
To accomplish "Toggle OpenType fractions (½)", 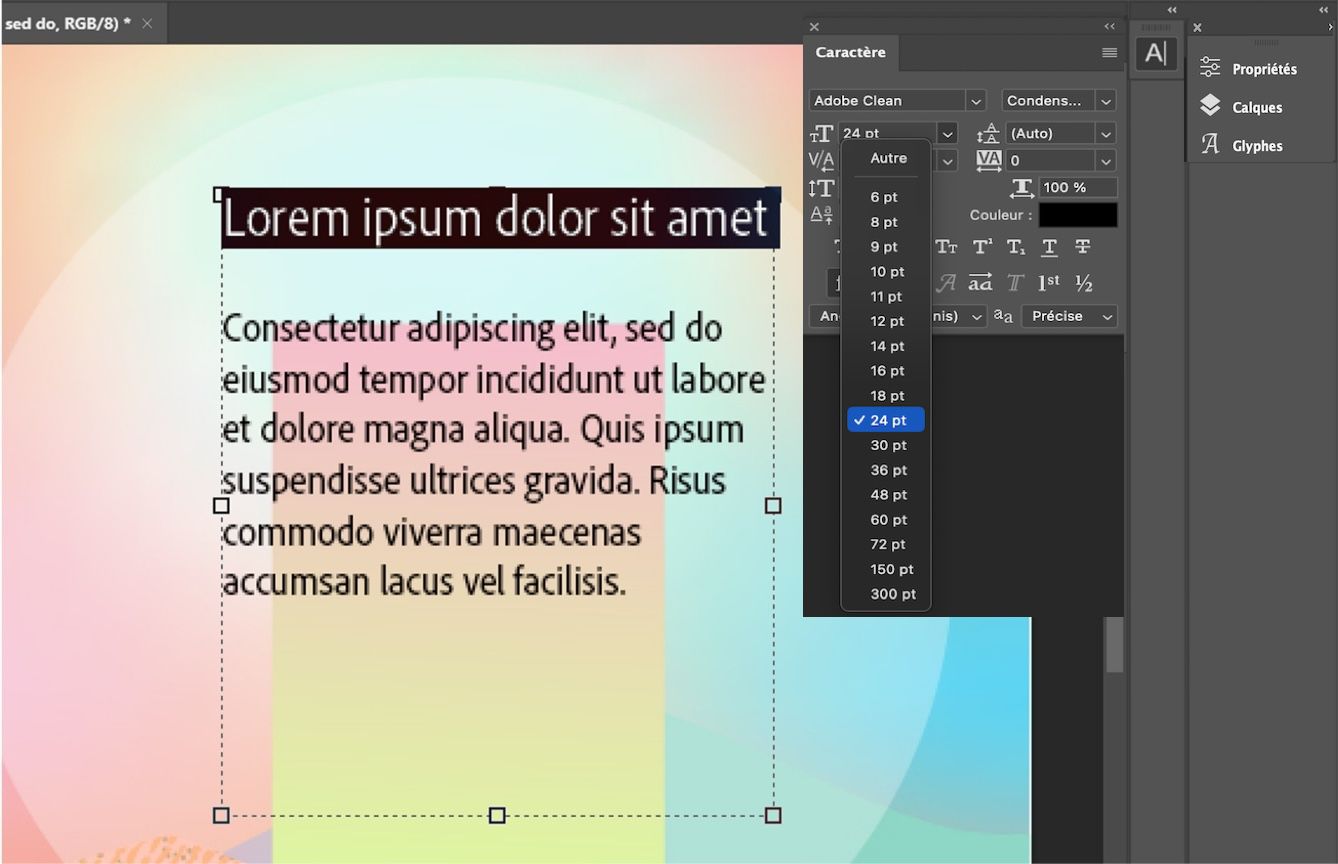I will (x=1084, y=283).
